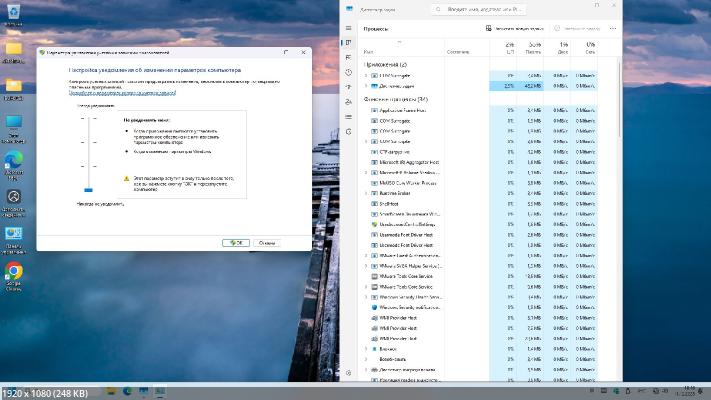Sort processes by the Memory column header
Viewport: 711px width, 400px height.
coord(534,47)
